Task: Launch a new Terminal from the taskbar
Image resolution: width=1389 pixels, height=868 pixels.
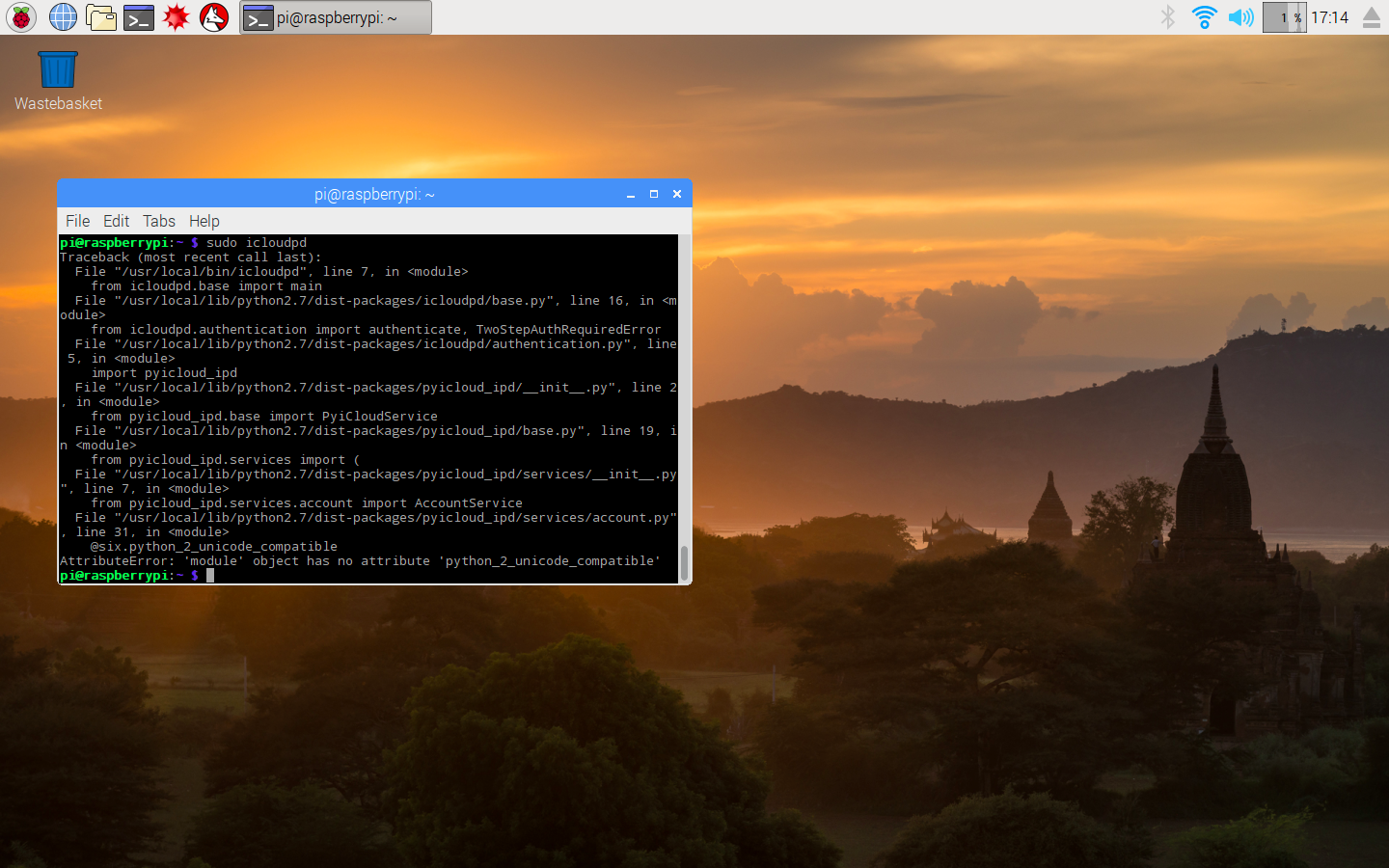Action: tap(138, 16)
